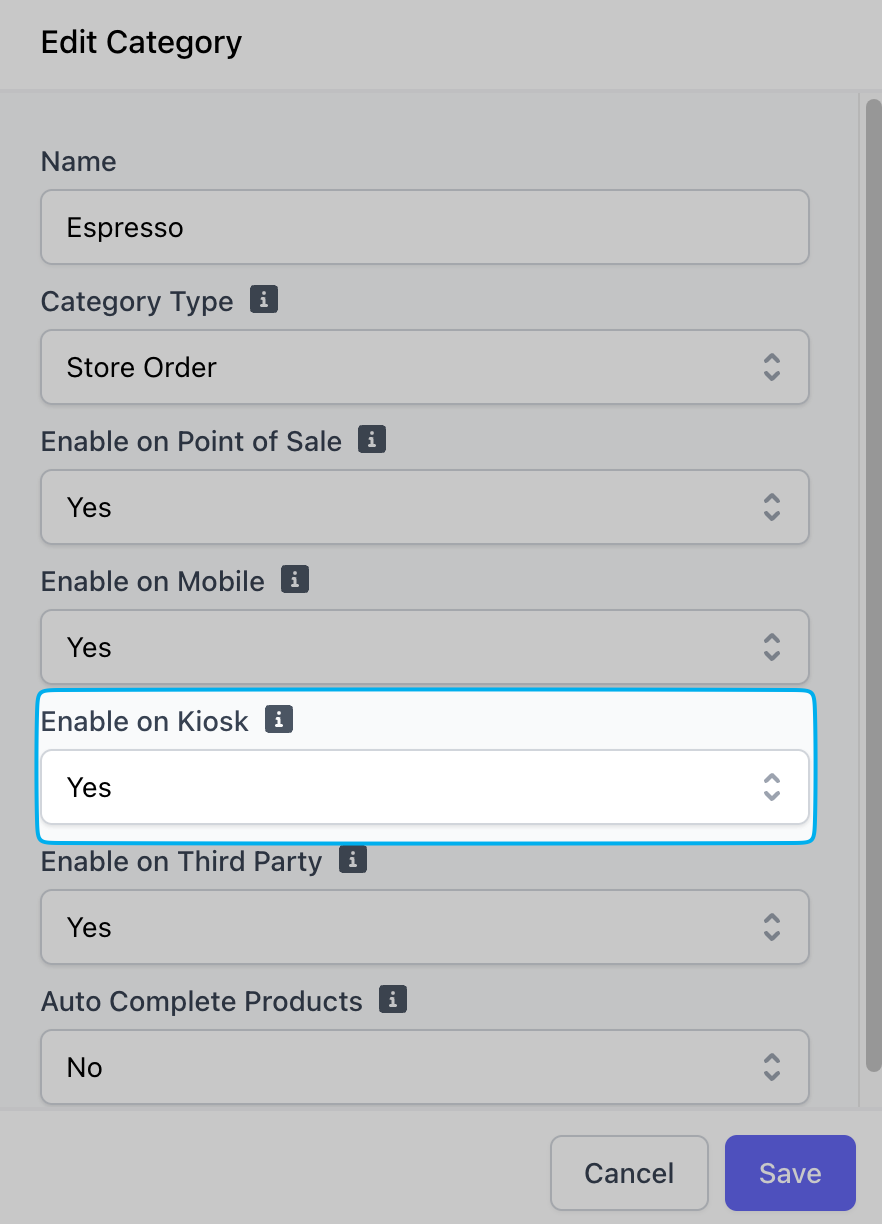Open the Auto Complete Products dropdown
This screenshot has width=882, height=1224.
point(425,1067)
